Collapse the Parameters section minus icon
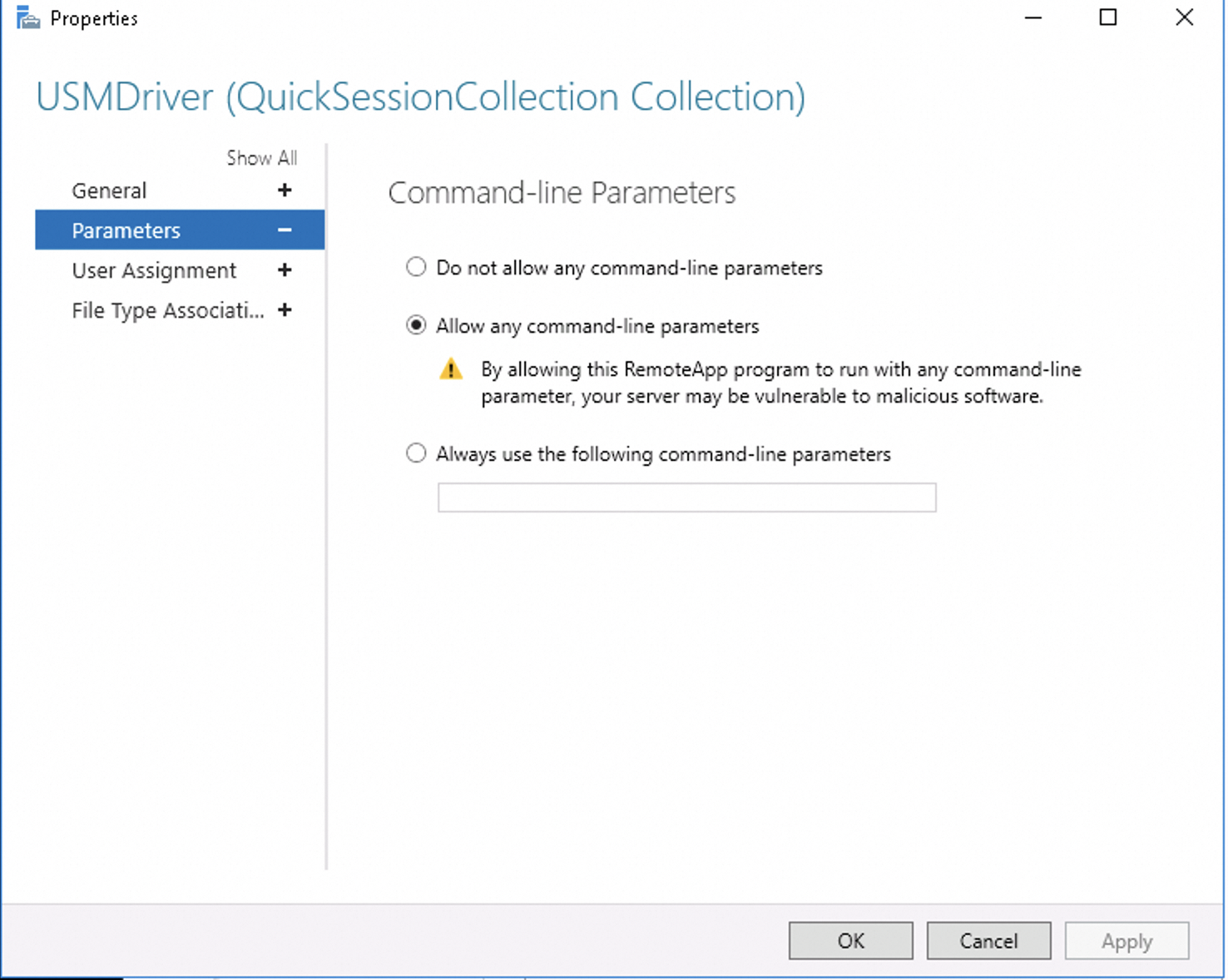 pos(285,230)
